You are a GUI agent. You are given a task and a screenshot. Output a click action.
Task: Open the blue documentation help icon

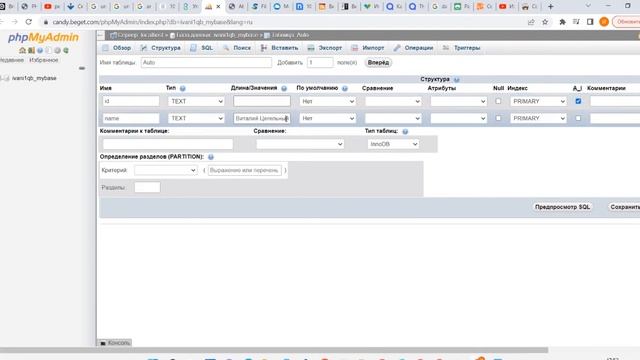tap(40, 51)
